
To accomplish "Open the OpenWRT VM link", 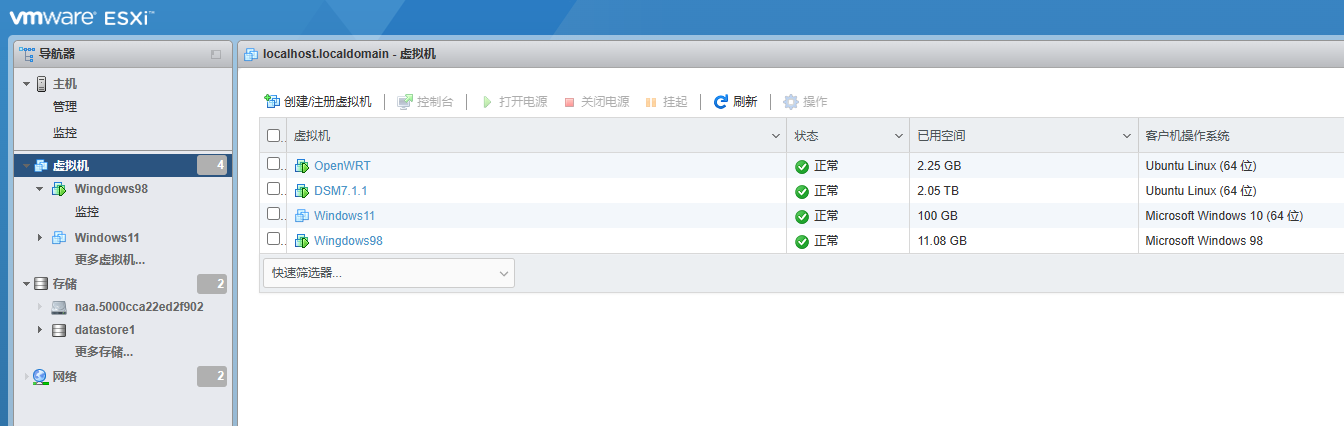I will 342,166.
